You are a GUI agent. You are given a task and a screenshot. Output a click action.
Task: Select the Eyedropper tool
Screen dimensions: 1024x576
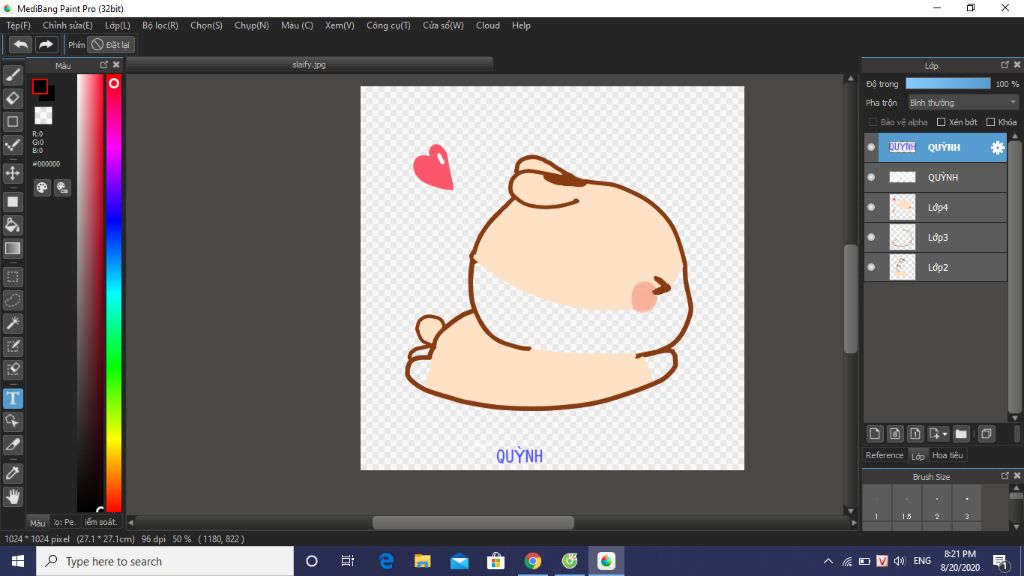pos(12,473)
